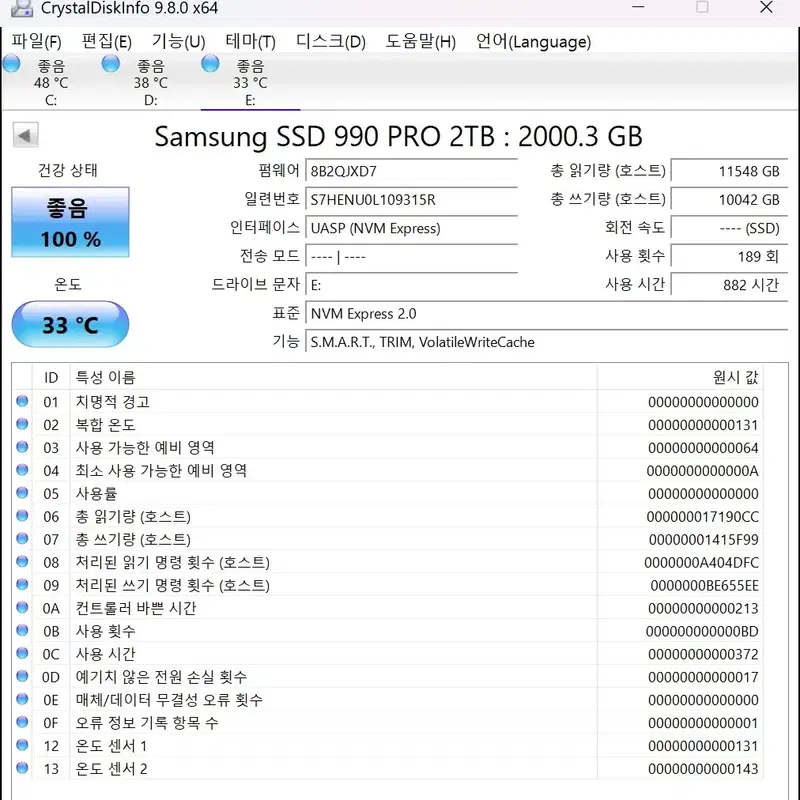Viewport: 800px width, 800px height.
Task: Click status dot for row 0F 오류 정보 기록
Action: [22, 722]
